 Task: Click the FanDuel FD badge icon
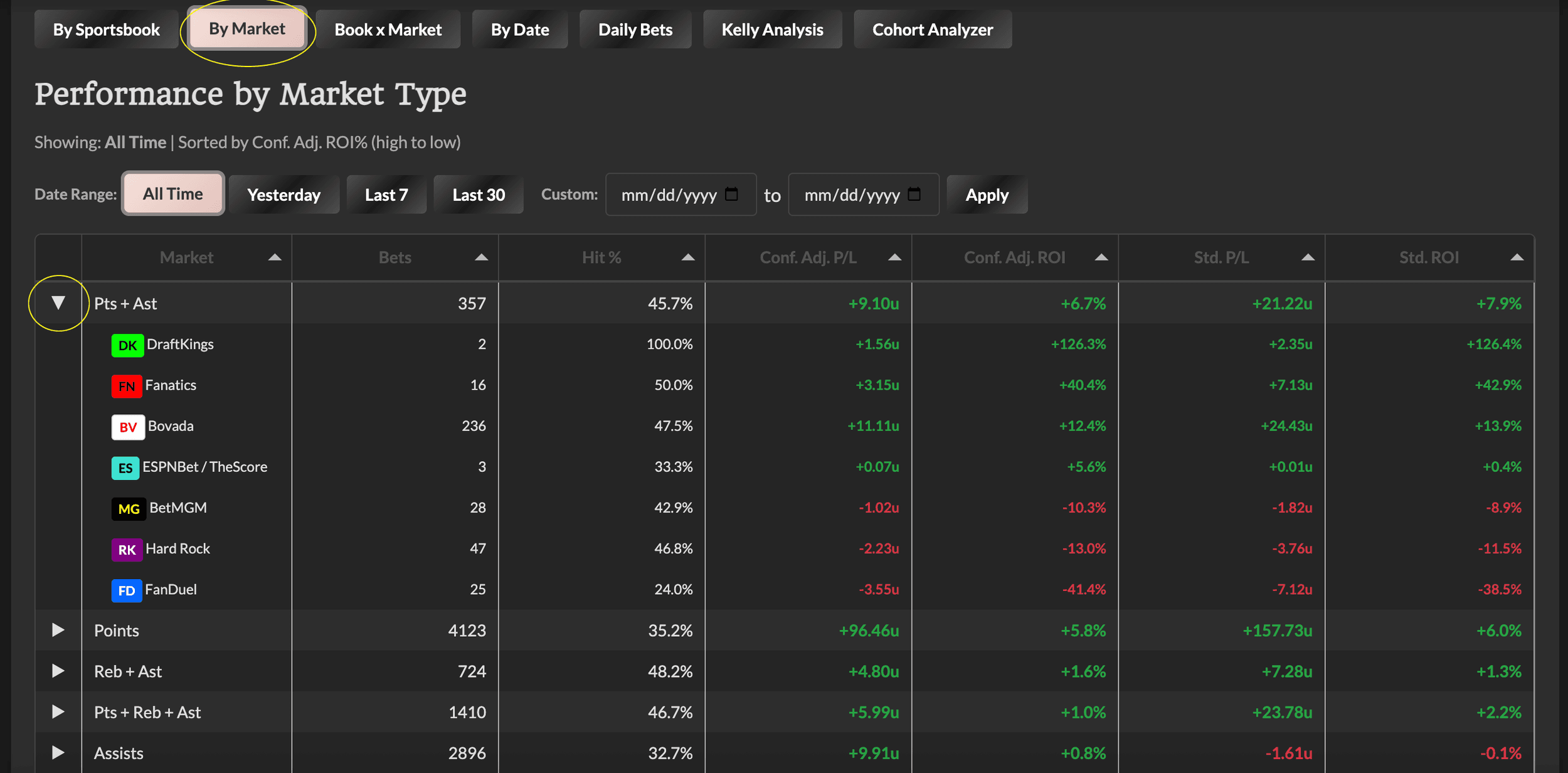point(126,590)
